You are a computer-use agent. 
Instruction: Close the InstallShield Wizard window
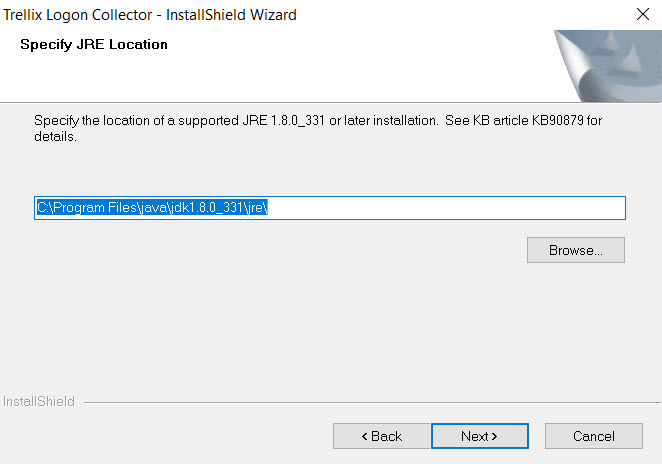click(x=643, y=14)
